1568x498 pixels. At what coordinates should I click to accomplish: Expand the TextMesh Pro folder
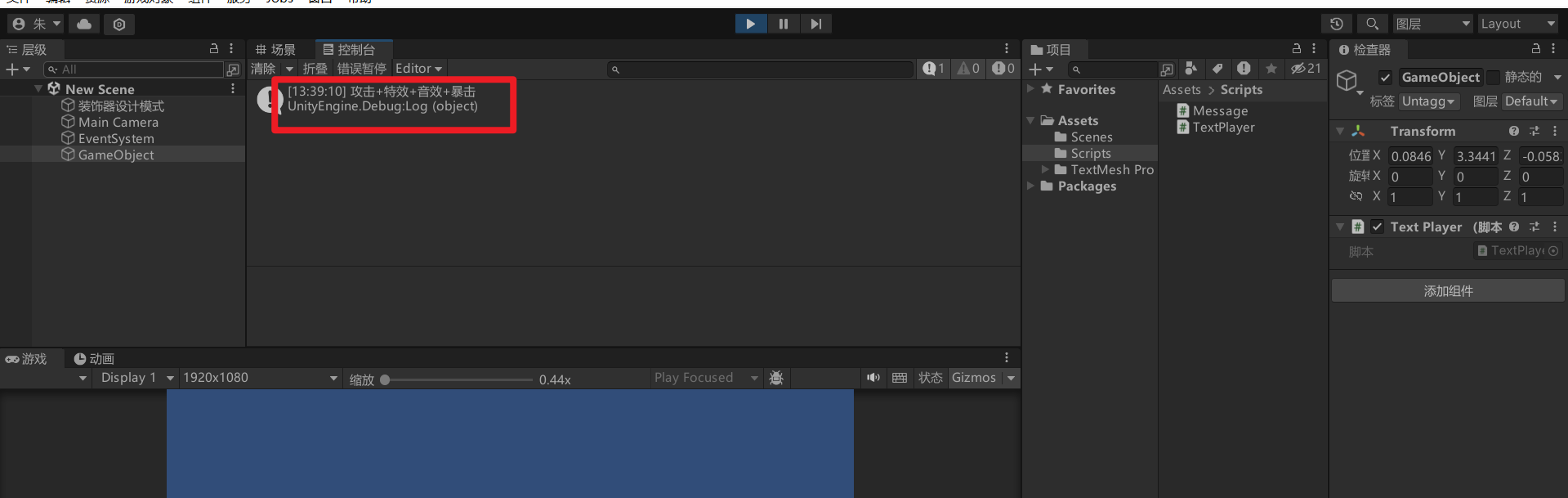(x=1045, y=169)
